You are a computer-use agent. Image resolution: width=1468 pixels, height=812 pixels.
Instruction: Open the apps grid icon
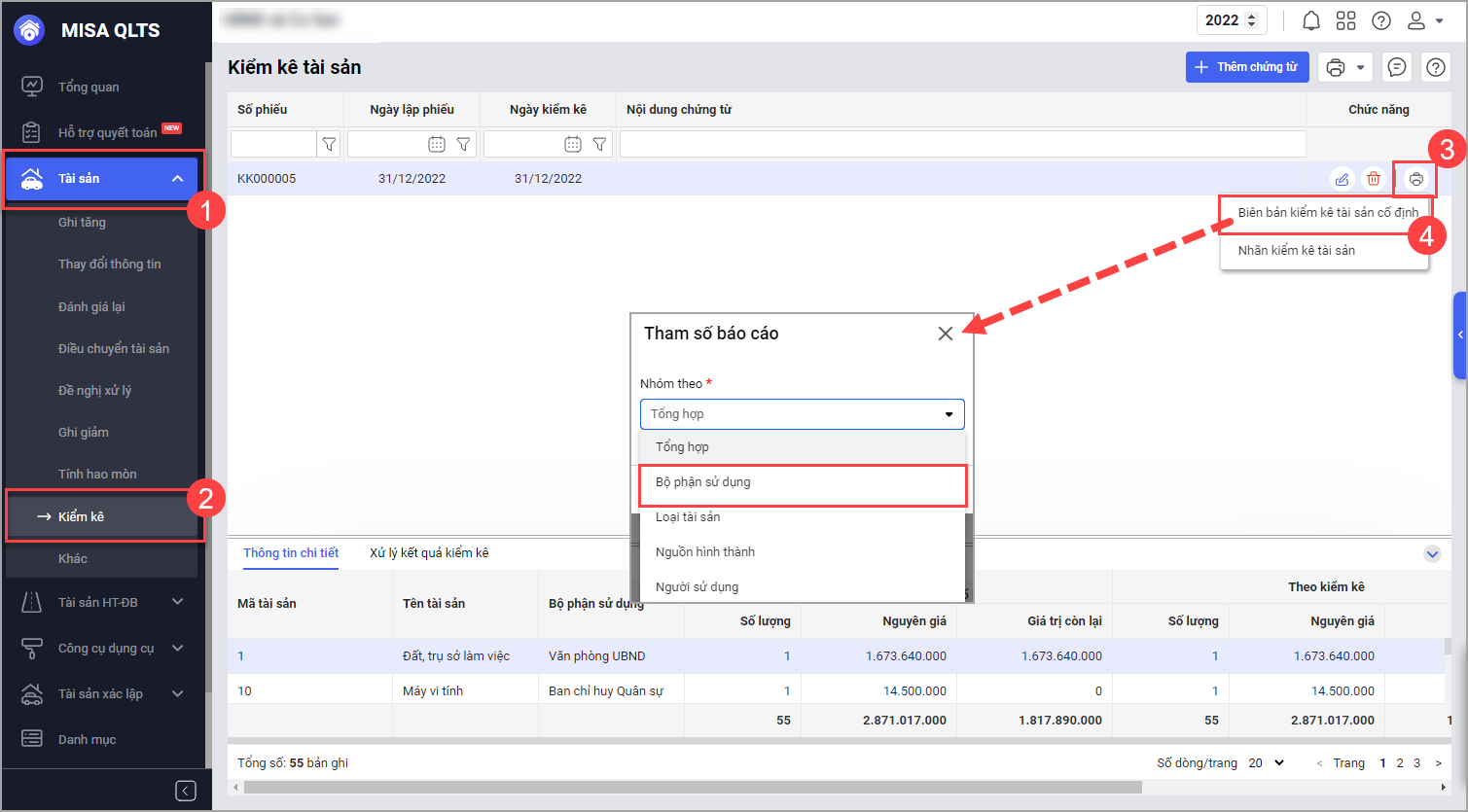(1345, 20)
